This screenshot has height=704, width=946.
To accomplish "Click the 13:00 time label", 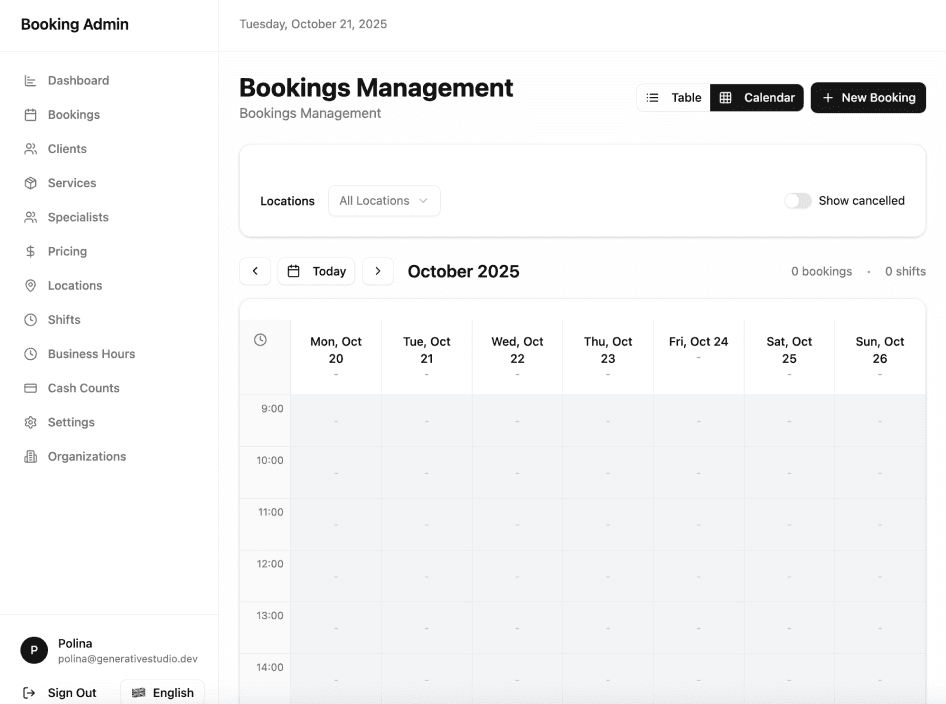I will 270,615.
